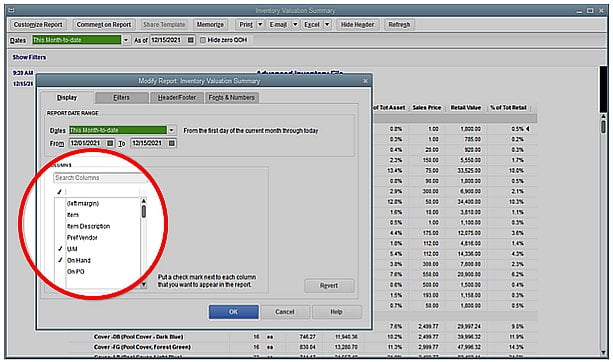613x362 pixels.
Task: Select the Item column entry
Action: pyautogui.click(x=73, y=215)
